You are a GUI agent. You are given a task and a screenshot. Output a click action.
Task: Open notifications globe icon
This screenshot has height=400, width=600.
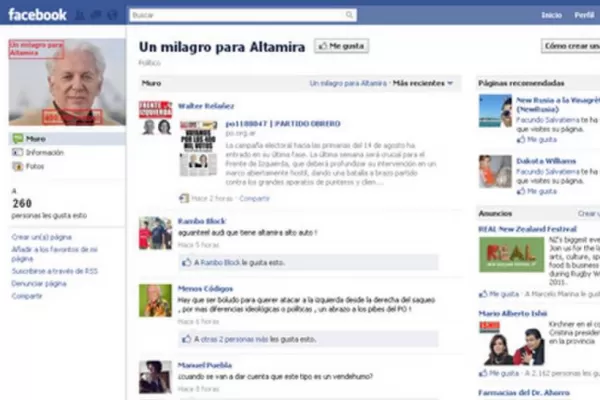pos(113,16)
